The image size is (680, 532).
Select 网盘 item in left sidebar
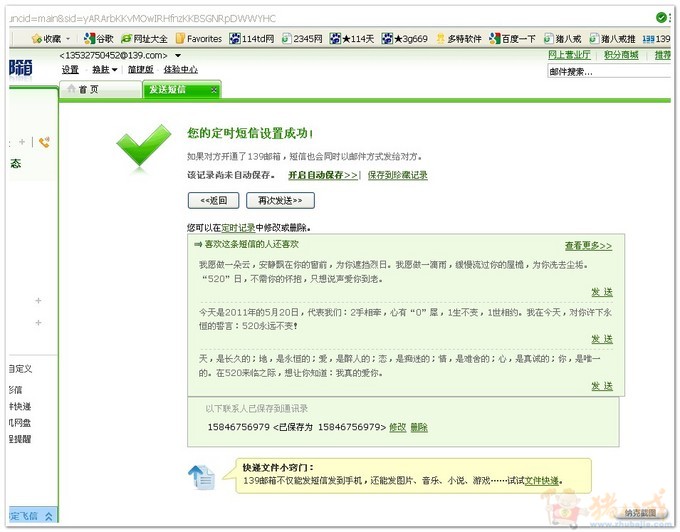20,423
